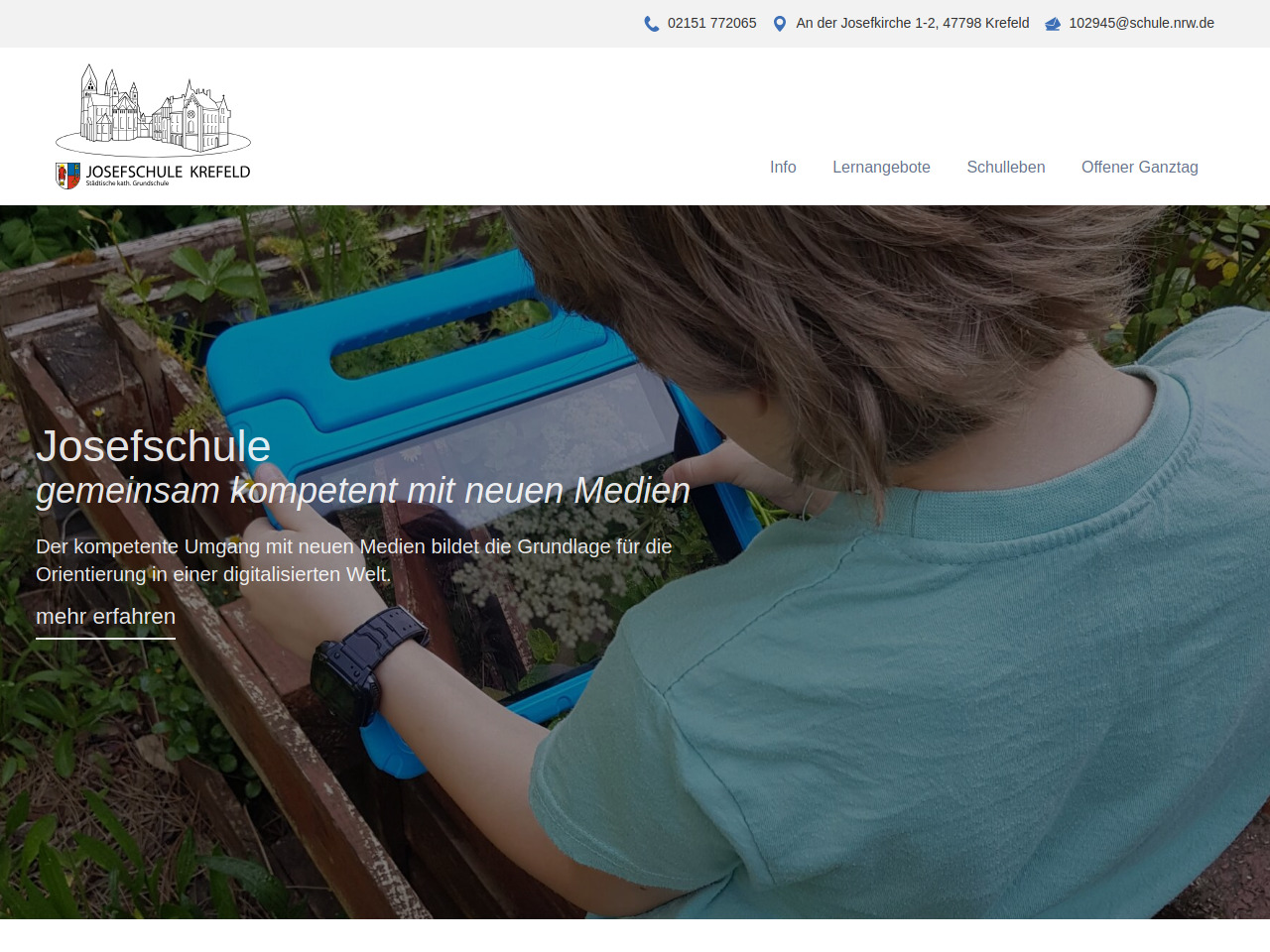
Task: Email 102945@schule.nrw.de
Action: tap(1141, 23)
